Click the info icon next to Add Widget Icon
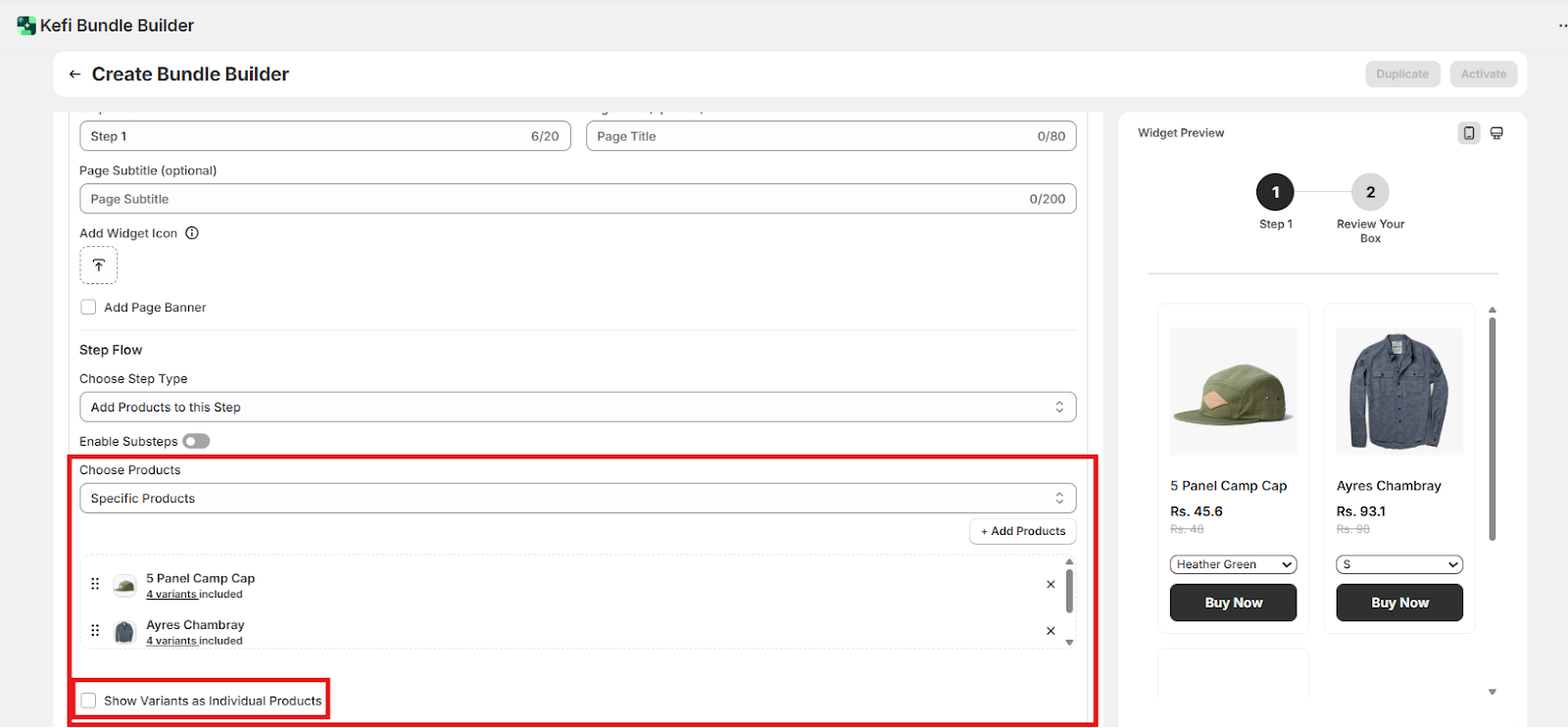1568x728 pixels. pyautogui.click(x=192, y=233)
